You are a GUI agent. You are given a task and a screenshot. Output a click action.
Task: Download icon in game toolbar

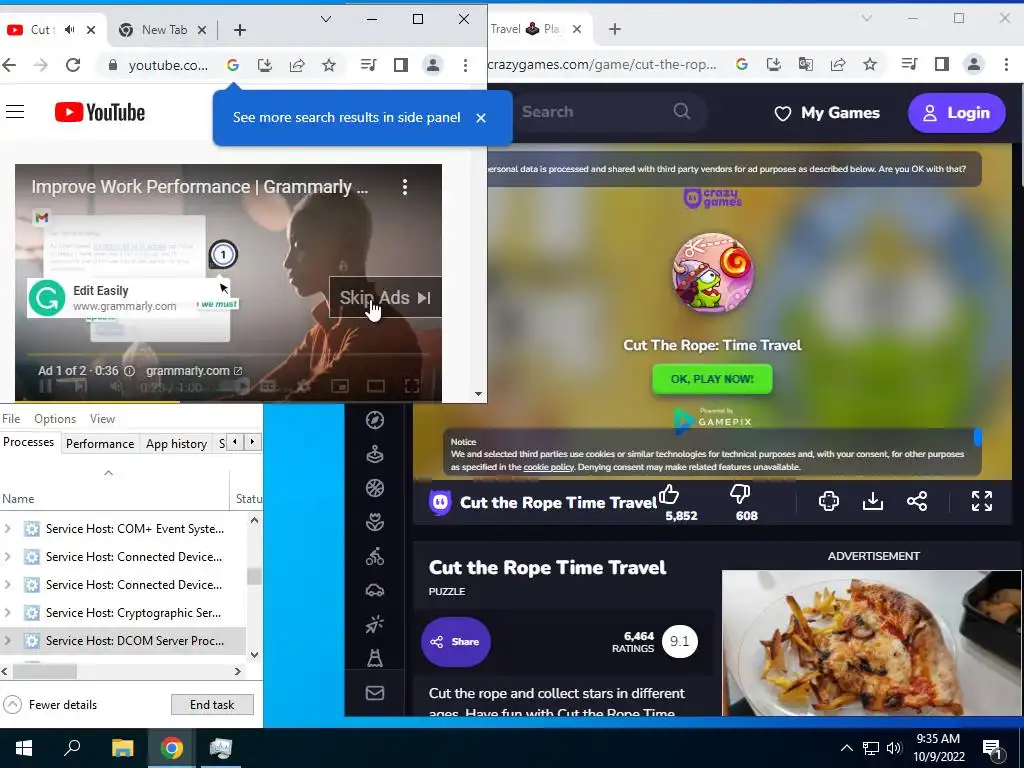pyautogui.click(x=872, y=501)
